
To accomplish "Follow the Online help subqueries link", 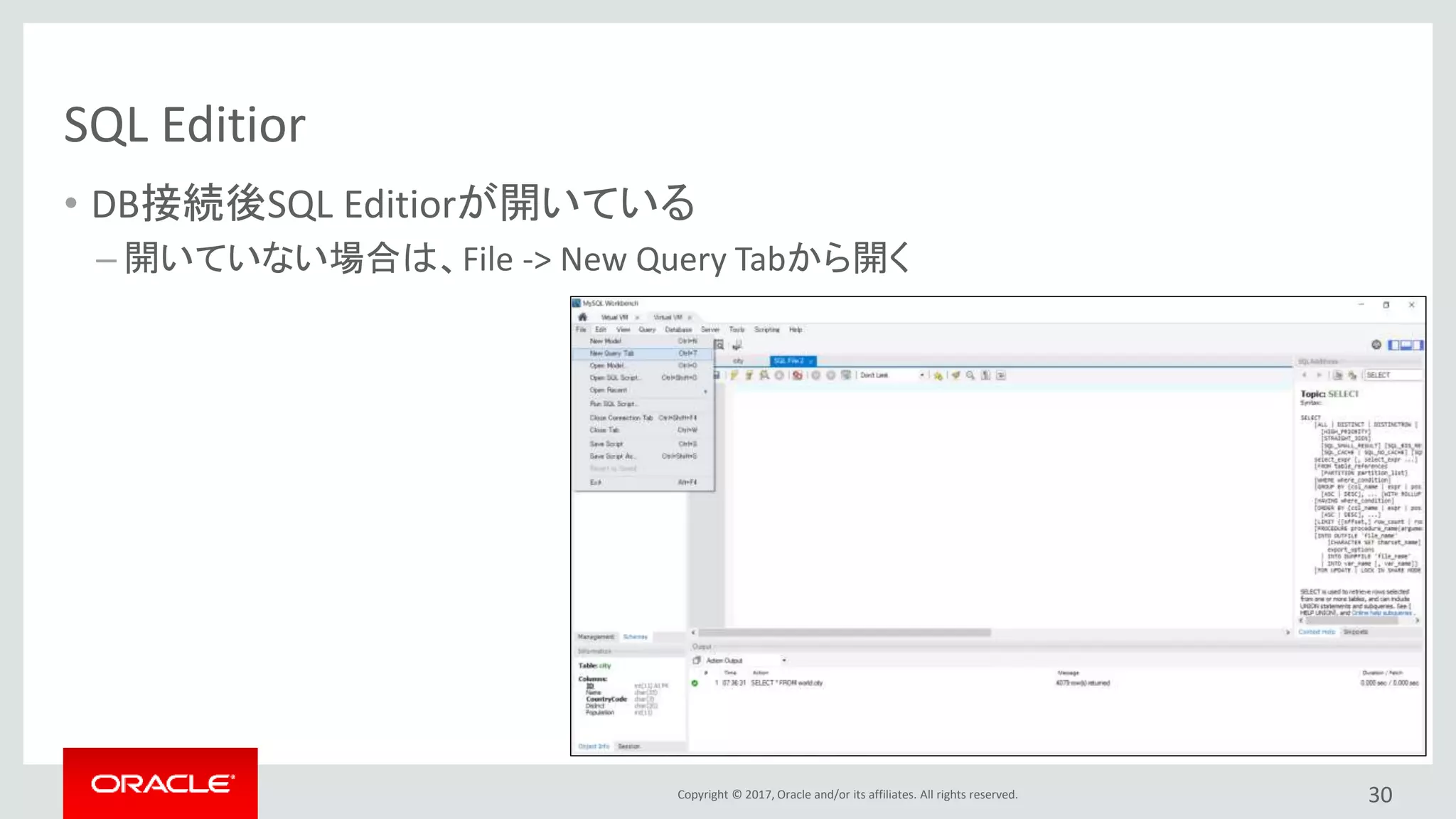I will (1382, 613).
